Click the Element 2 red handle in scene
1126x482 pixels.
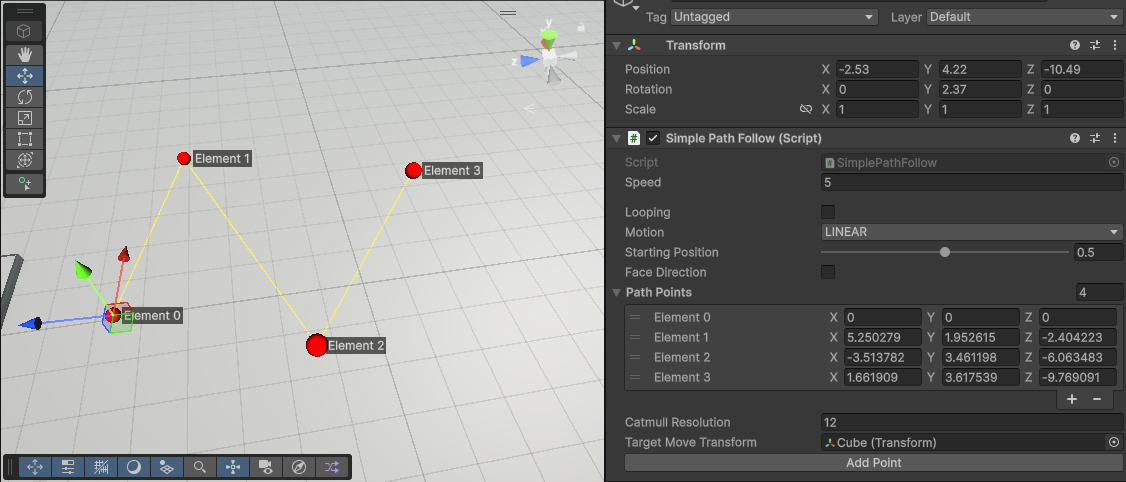[x=316, y=346]
